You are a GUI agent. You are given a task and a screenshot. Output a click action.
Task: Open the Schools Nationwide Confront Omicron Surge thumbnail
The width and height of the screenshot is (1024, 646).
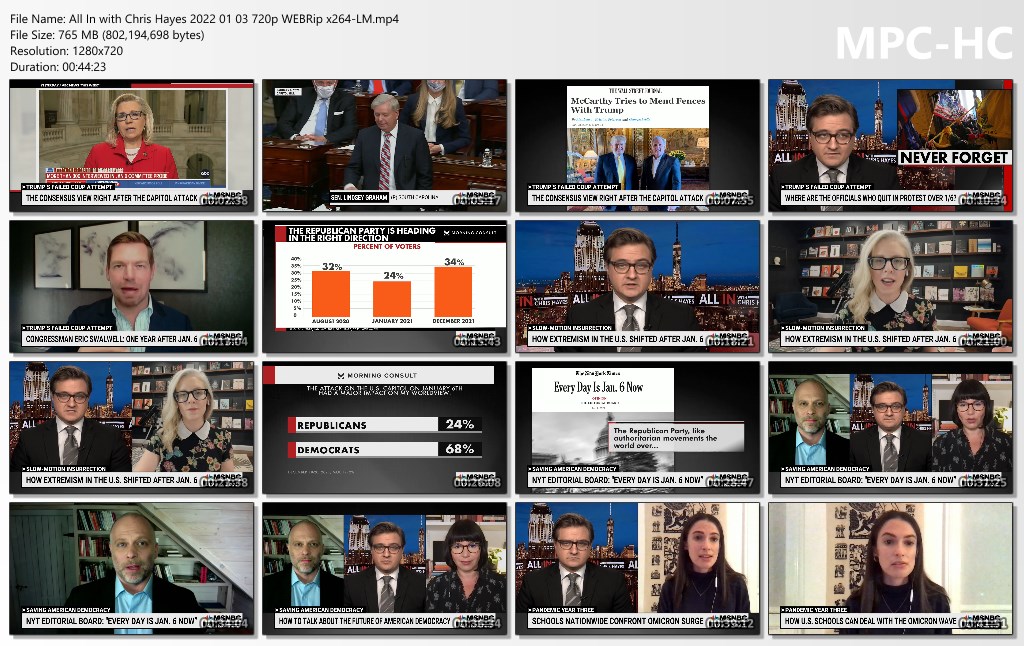coord(637,569)
